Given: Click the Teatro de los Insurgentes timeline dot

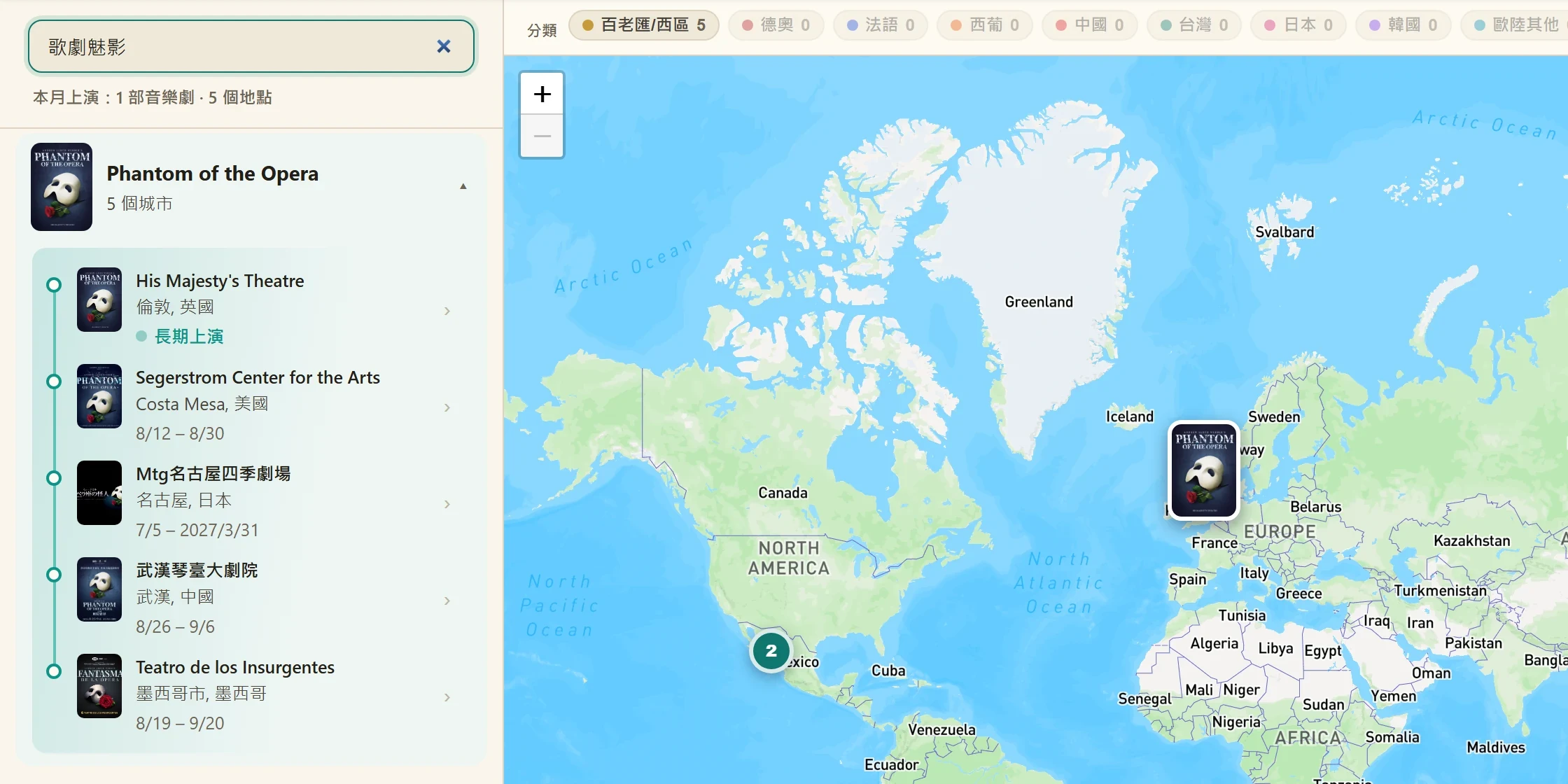Looking at the screenshot, I should tap(54, 671).
